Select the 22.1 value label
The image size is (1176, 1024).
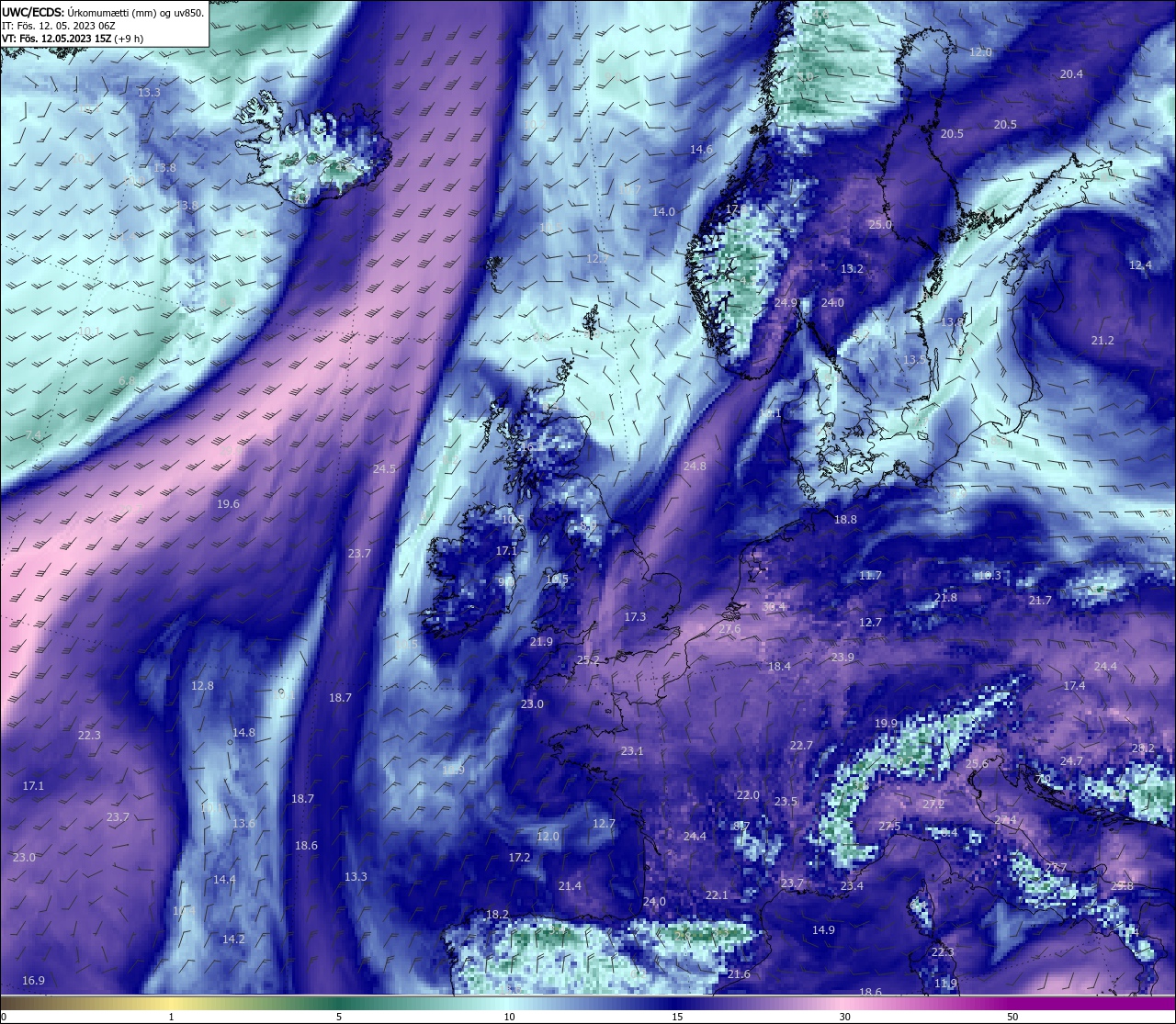point(717,895)
